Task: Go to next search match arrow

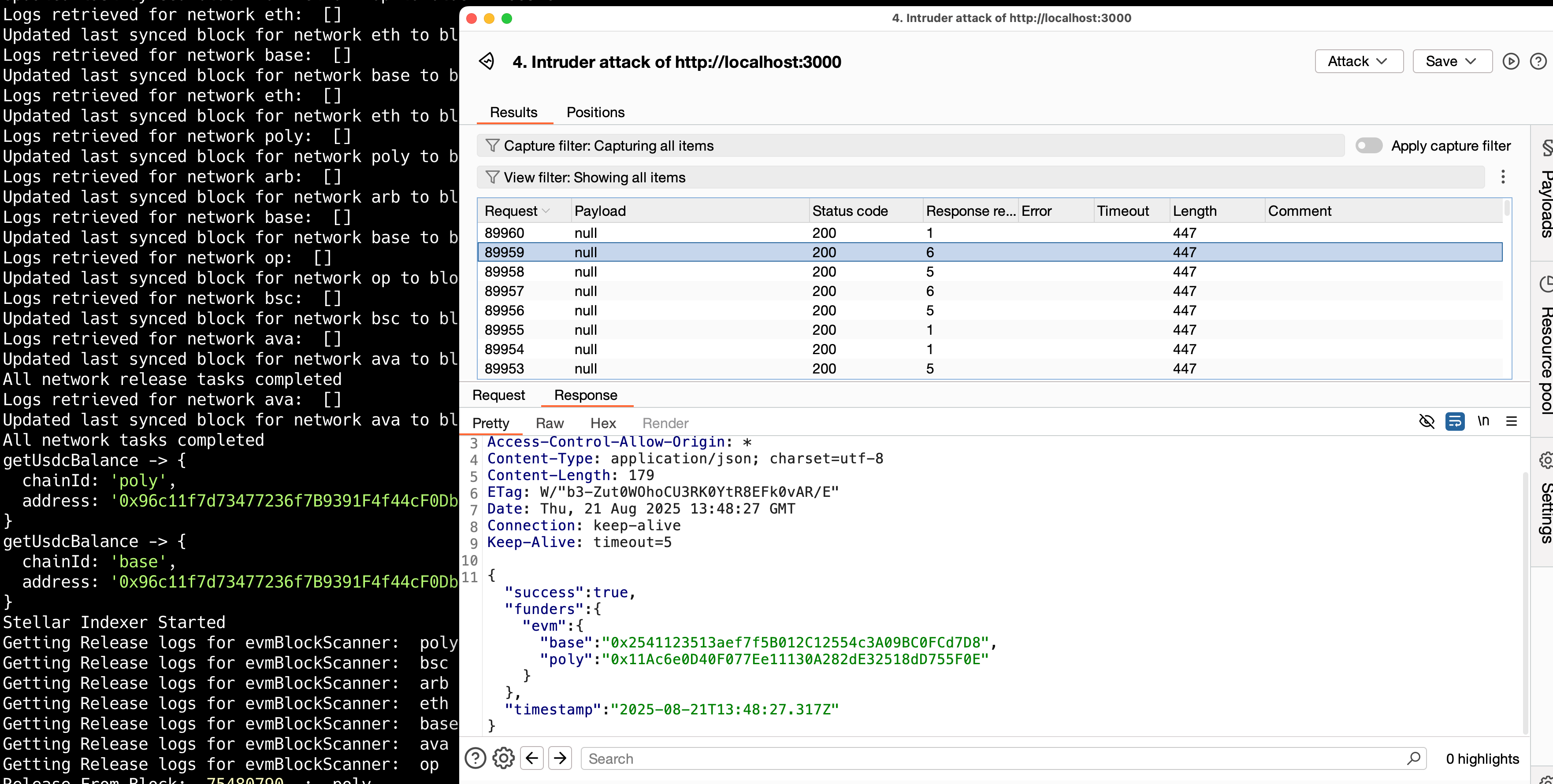Action: click(560, 758)
